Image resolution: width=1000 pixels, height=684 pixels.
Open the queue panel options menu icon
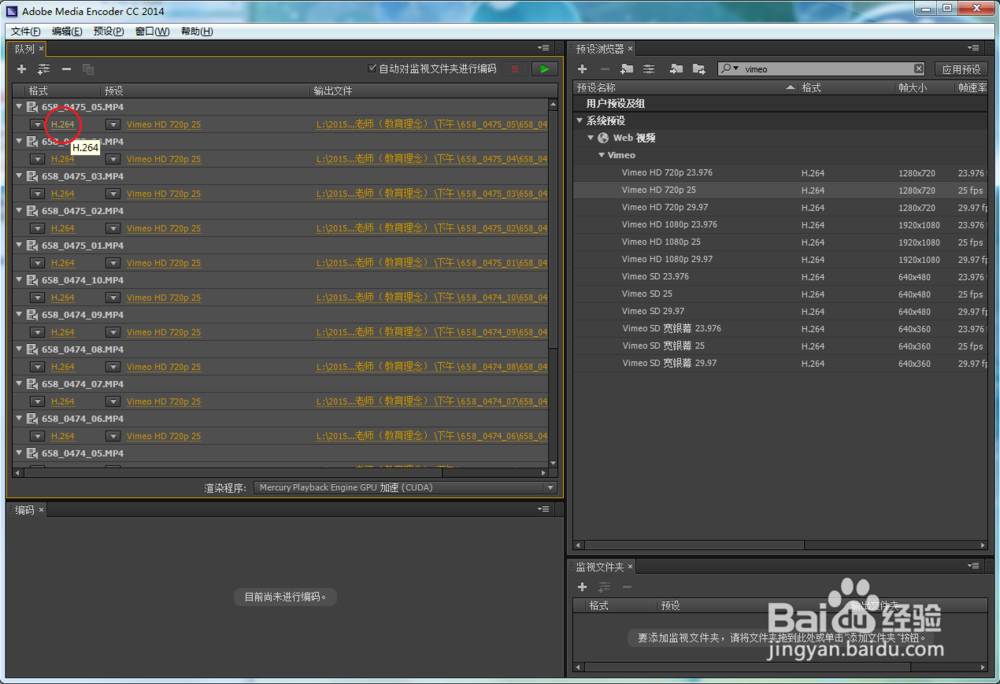(543, 48)
